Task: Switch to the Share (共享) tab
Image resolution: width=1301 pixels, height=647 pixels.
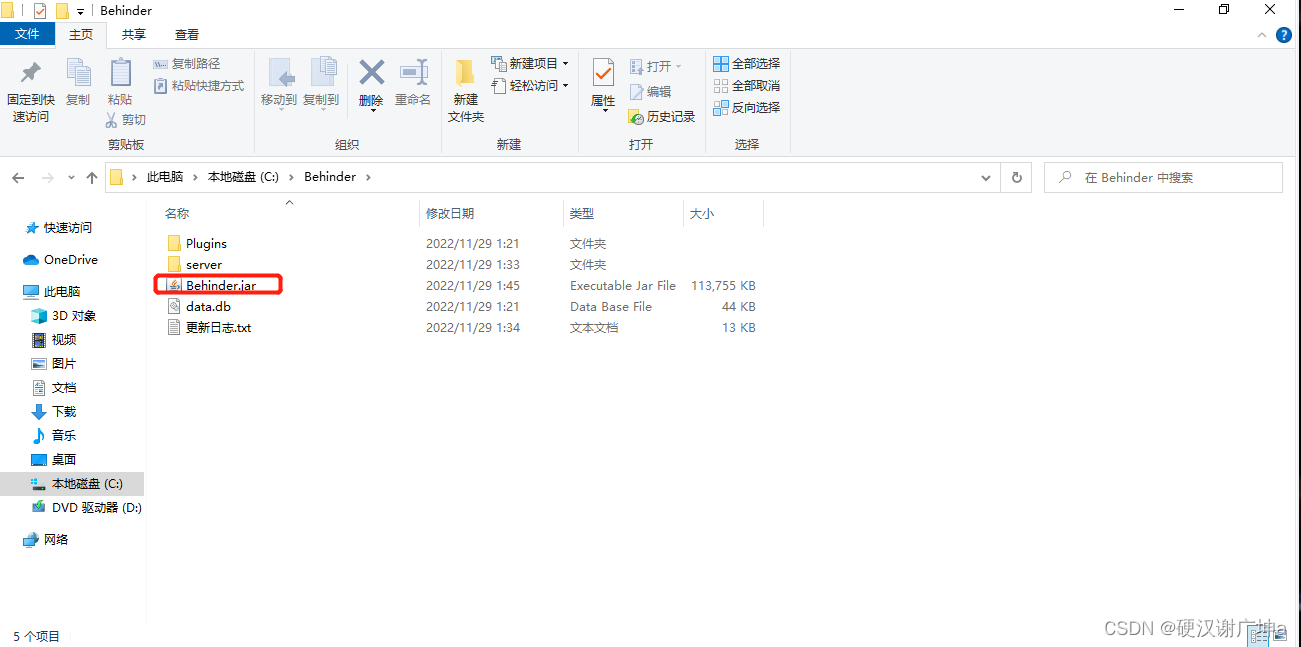Action: (134, 34)
